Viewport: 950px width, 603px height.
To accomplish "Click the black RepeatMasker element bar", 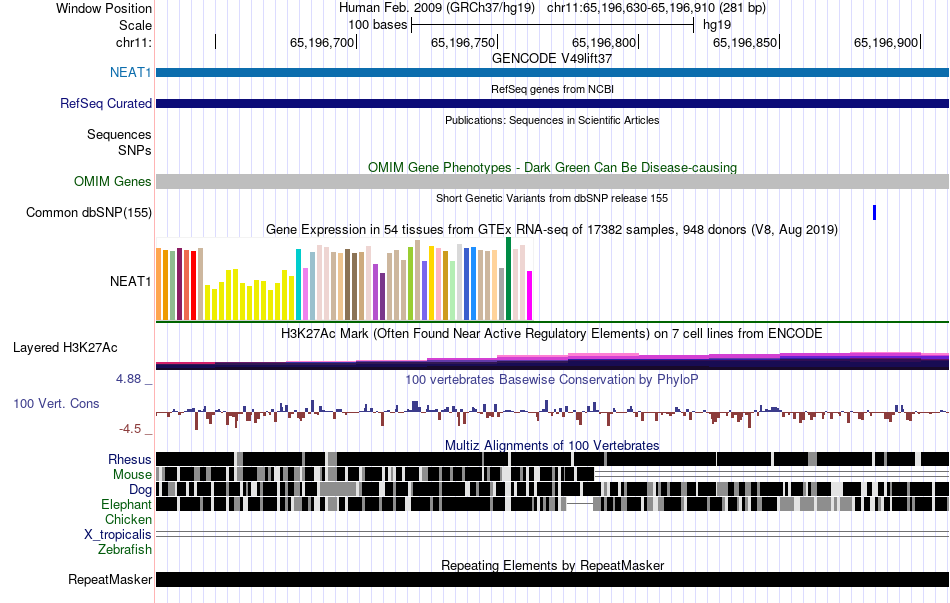I will coord(553,579).
